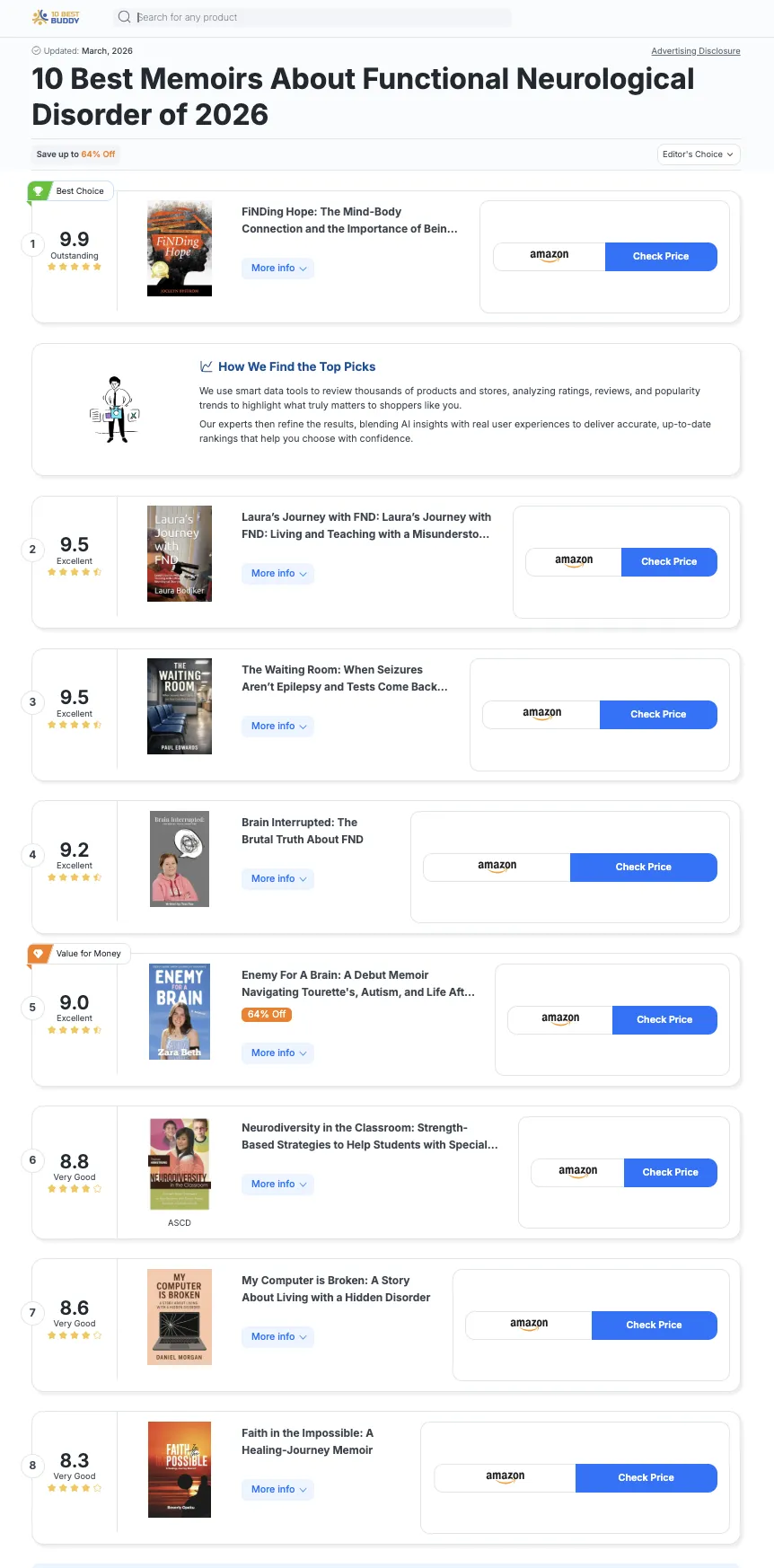Open Faith in the Impossible title link
The image size is (774, 1568).
[307, 1441]
